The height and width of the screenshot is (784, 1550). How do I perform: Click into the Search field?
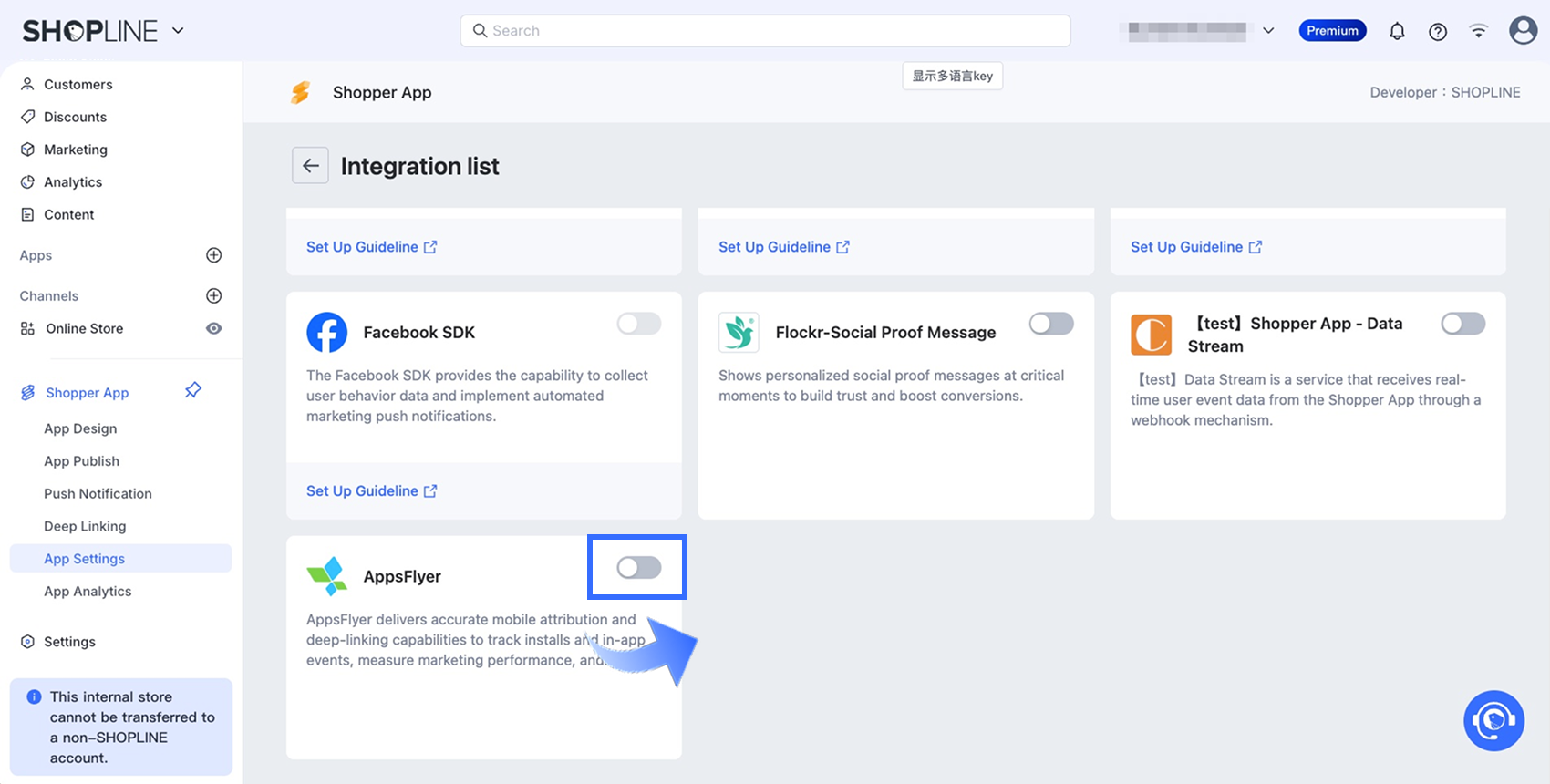click(x=766, y=31)
